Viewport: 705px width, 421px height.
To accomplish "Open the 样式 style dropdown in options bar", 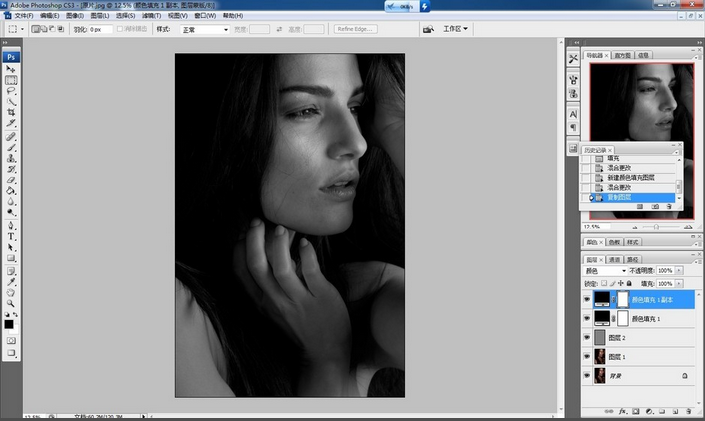I will pos(205,29).
